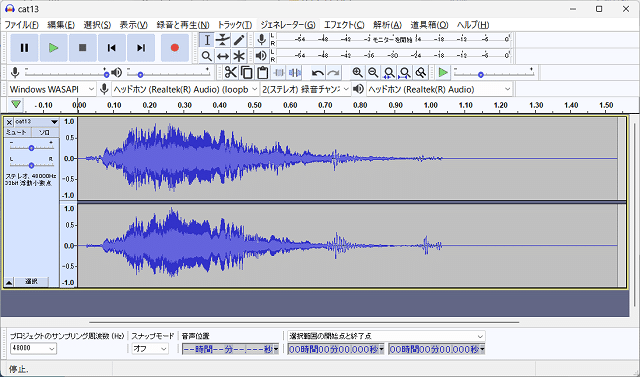The width and height of the screenshot is (640, 377).
Task: Undo the last action
Action: pos(318,73)
